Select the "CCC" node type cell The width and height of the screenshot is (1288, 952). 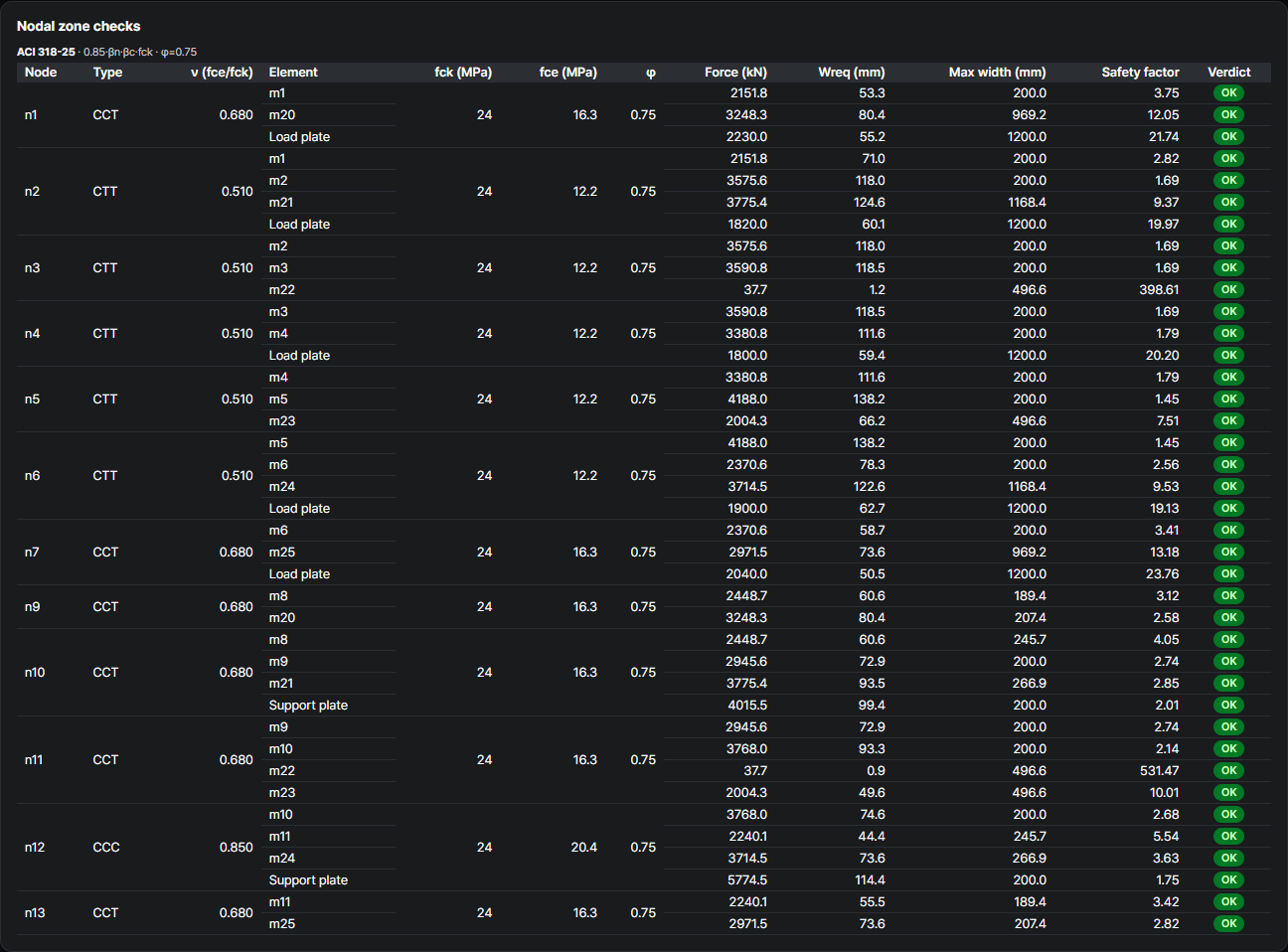(106, 848)
